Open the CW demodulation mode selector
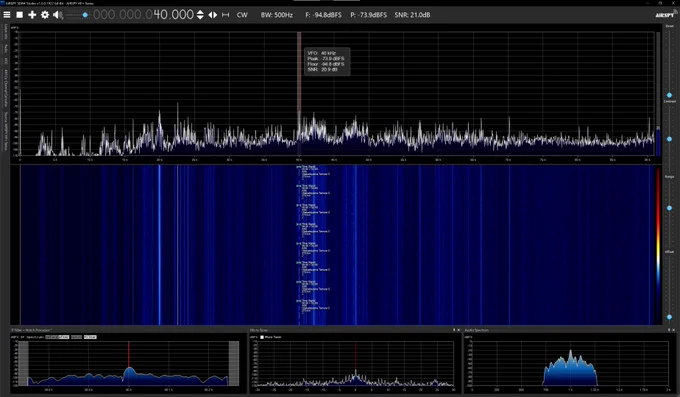Viewport: 680px width, 397px height. (242, 15)
